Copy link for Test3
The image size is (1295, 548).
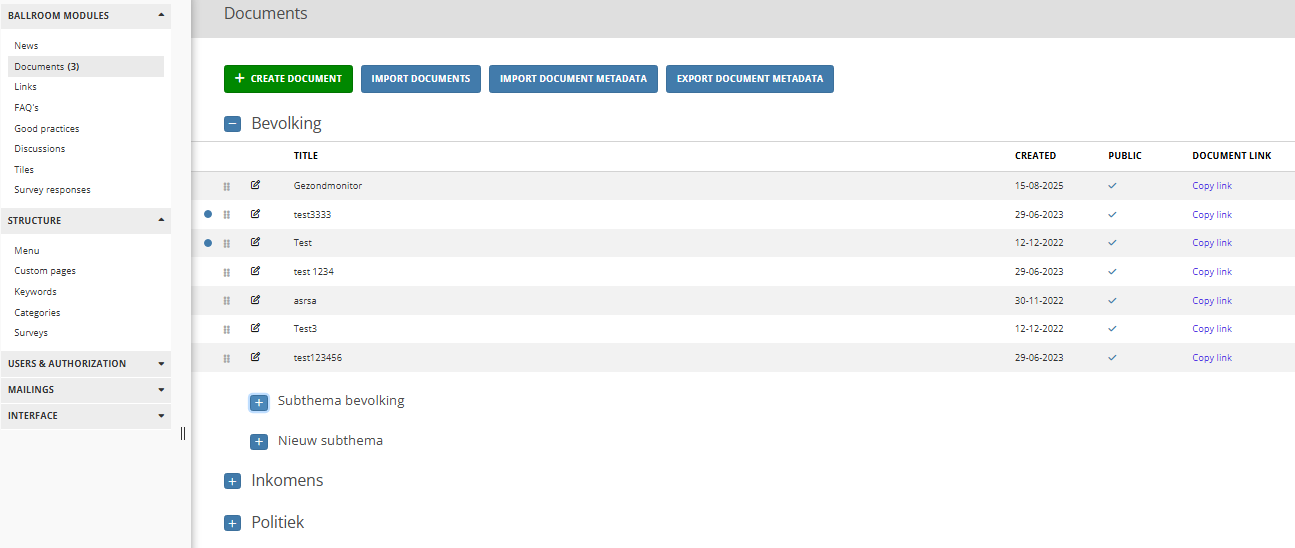pos(1212,329)
